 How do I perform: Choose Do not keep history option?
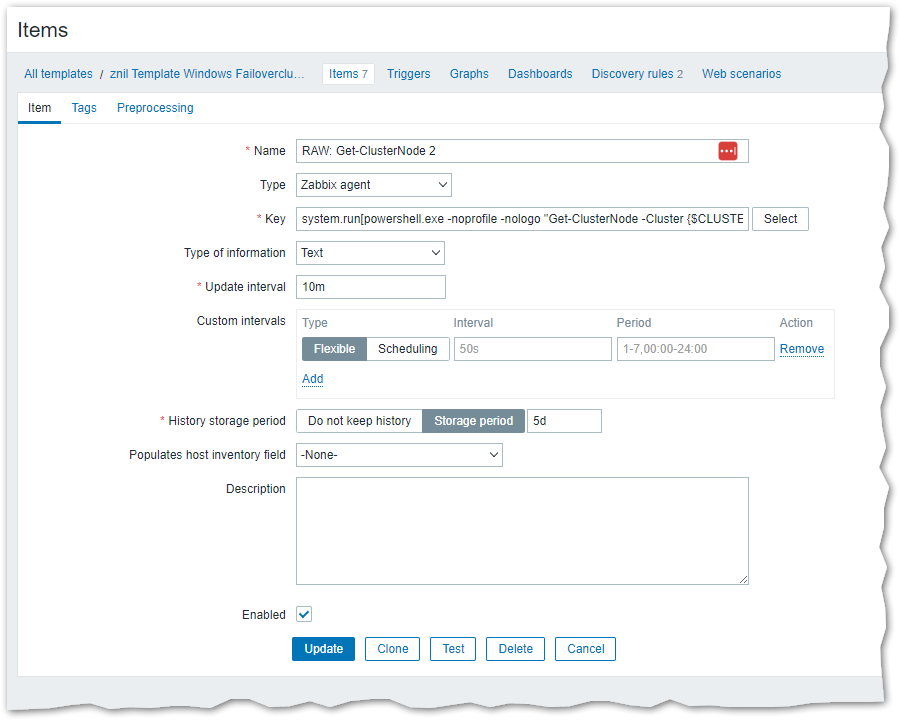tap(359, 421)
